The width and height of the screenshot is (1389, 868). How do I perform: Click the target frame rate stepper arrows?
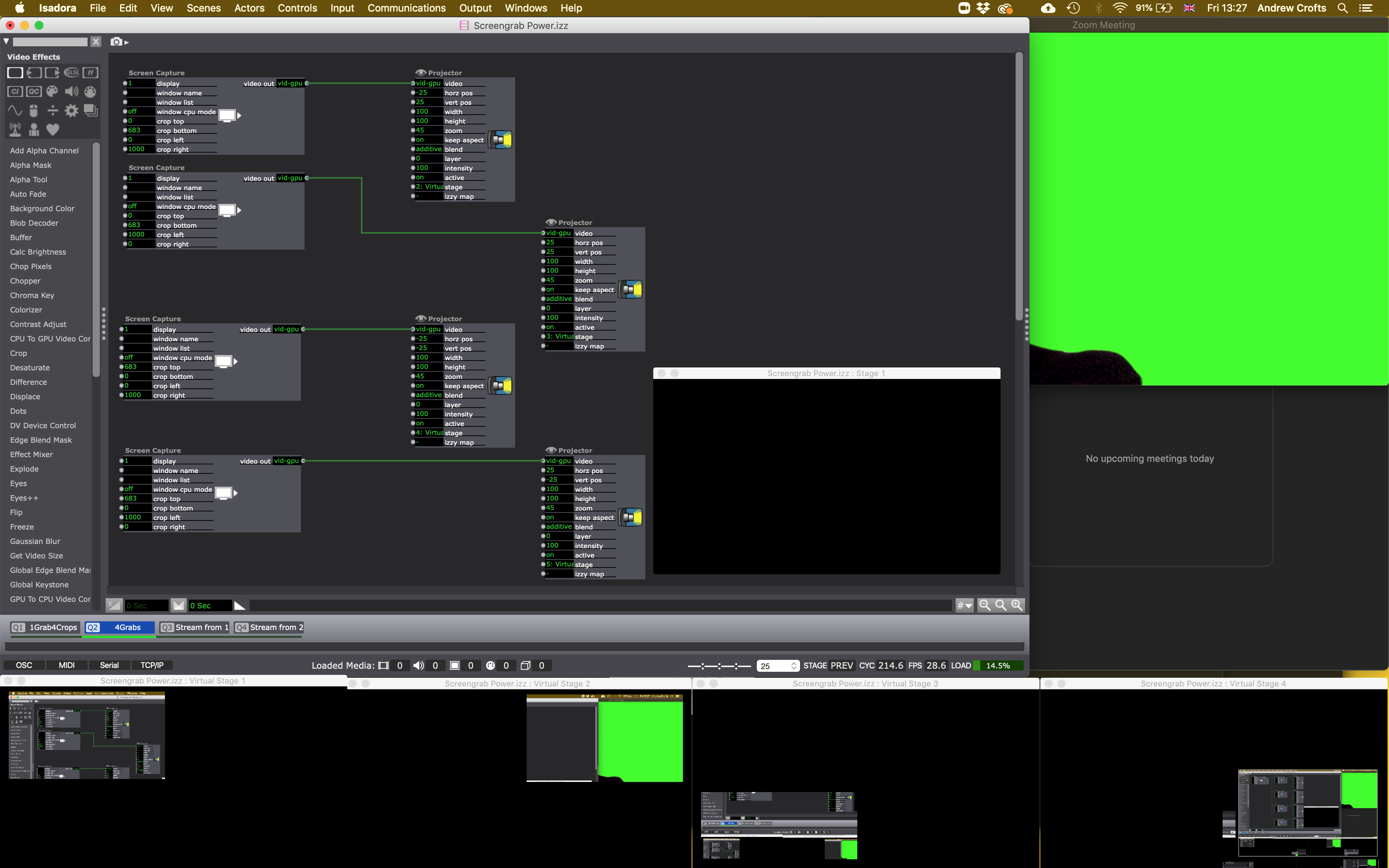coord(794,666)
